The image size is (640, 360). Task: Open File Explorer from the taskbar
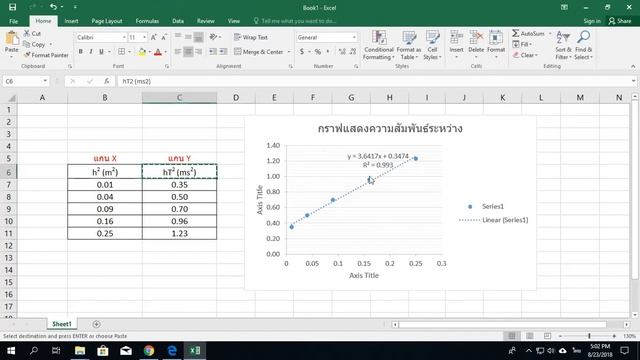(80, 351)
